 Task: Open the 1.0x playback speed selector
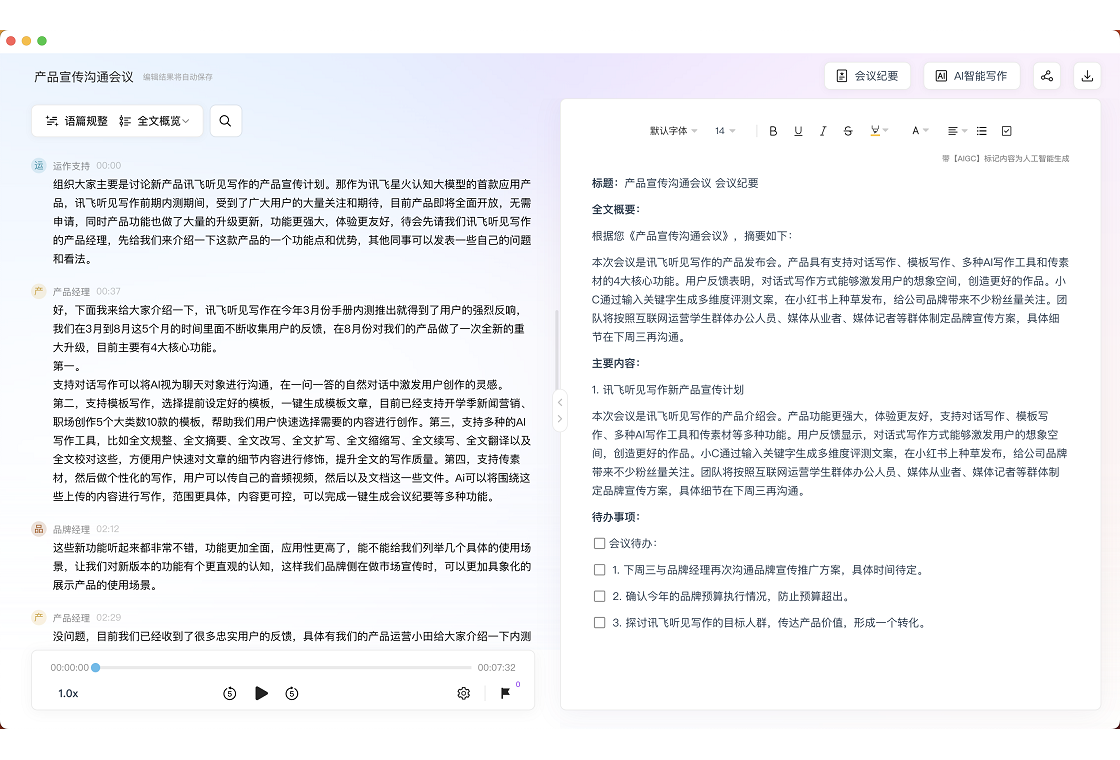coord(68,693)
